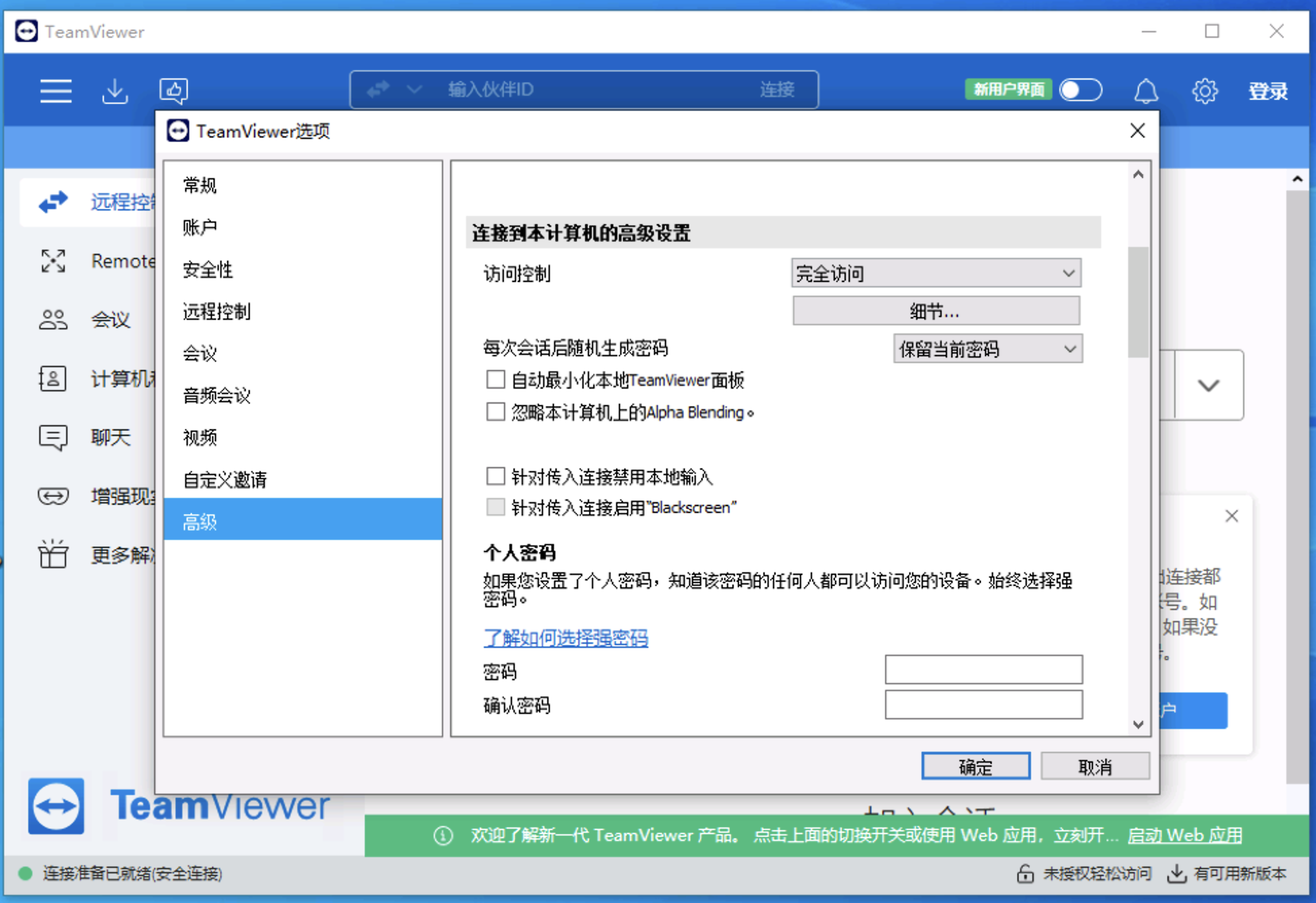
Task: Open 会议 people icon in main sidebar
Action: pos(53,320)
